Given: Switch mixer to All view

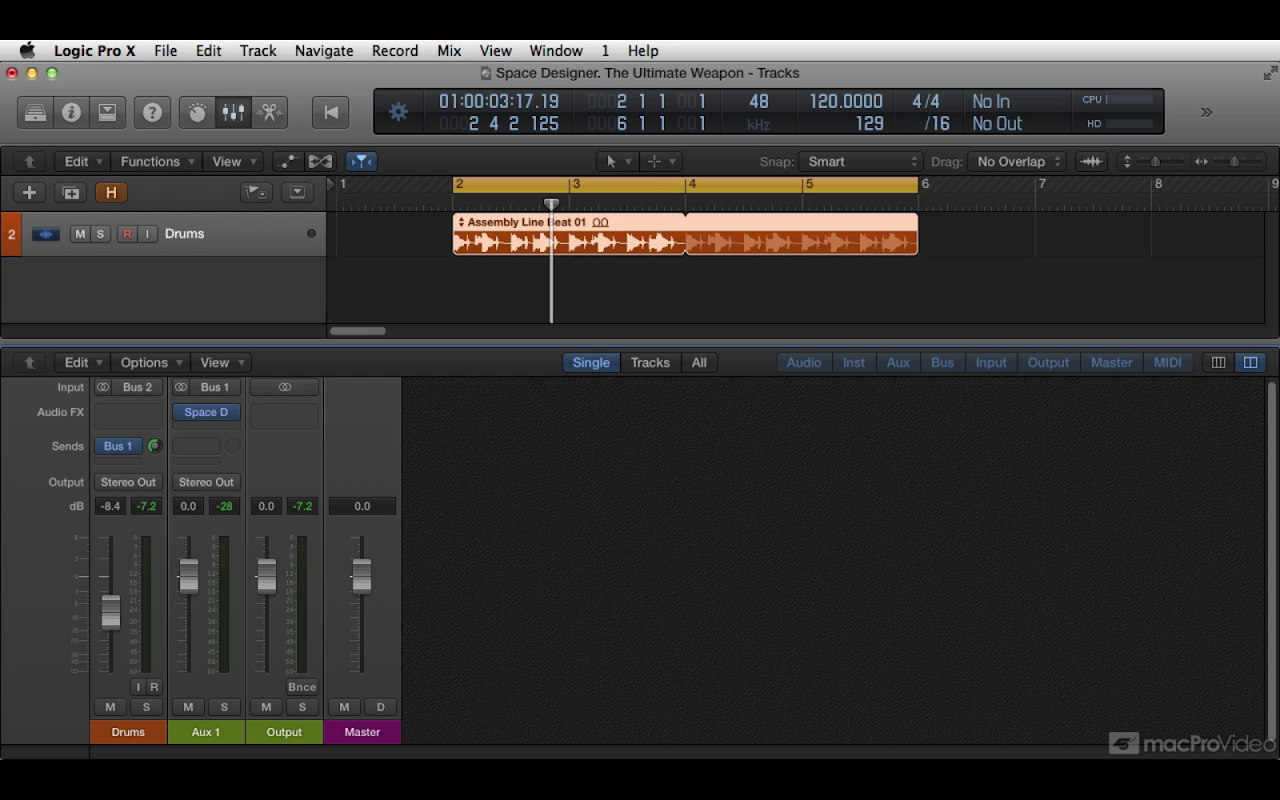Looking at the screenshot, I should pos(699,362).
